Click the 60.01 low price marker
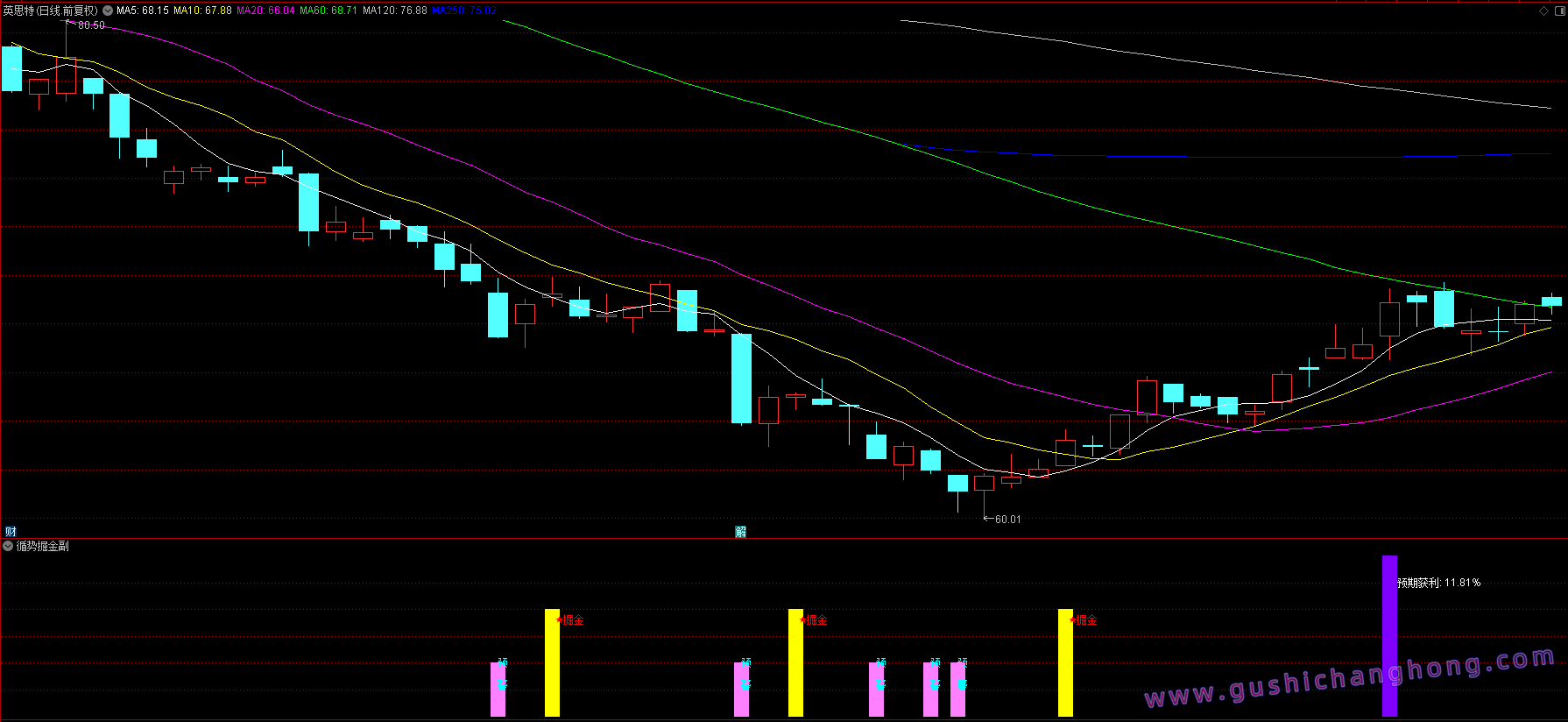The width and height of the screenshot is (1568, 722). [1007, 520]
